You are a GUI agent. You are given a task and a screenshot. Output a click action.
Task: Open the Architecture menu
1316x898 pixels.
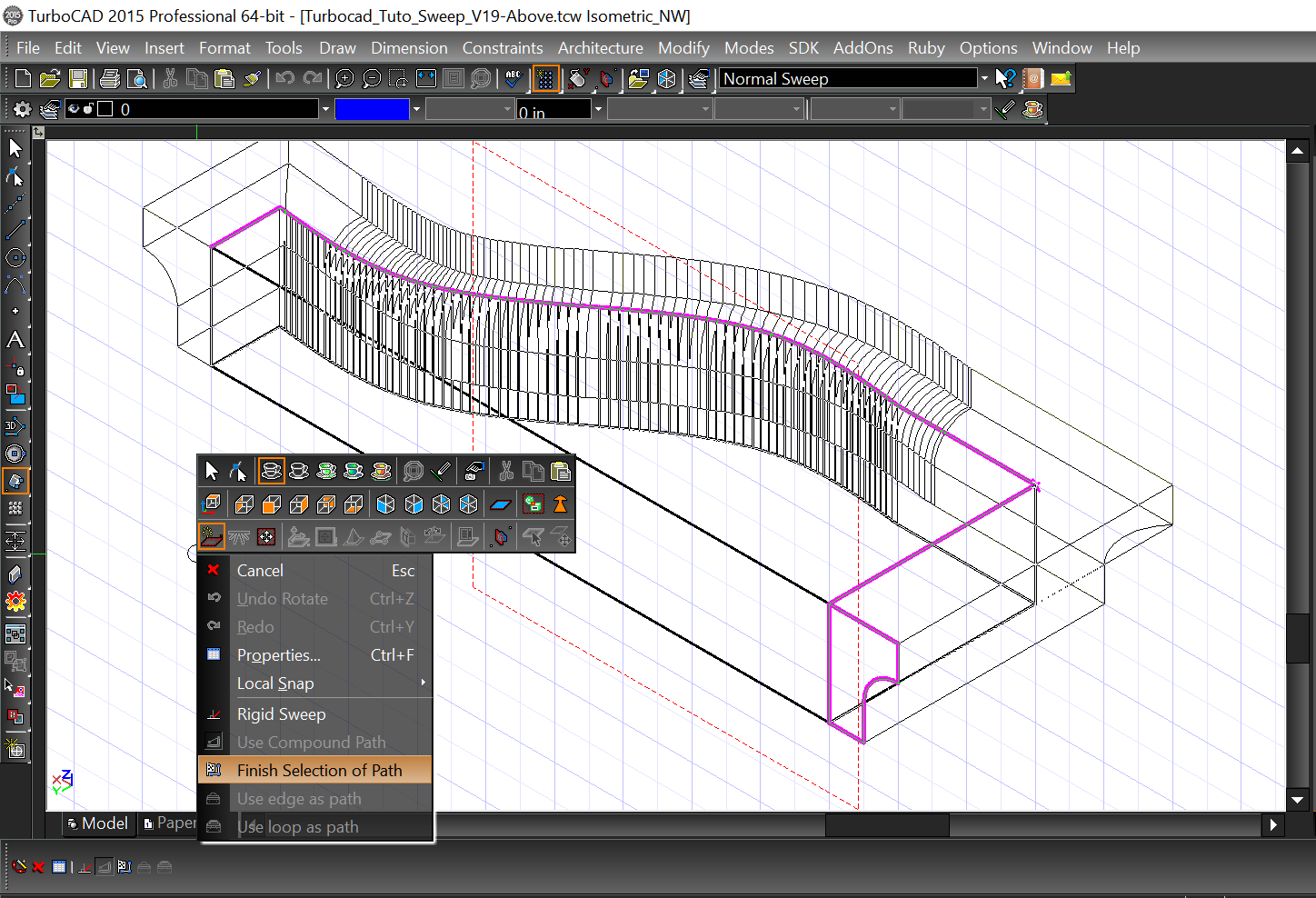tap(600, 47)
